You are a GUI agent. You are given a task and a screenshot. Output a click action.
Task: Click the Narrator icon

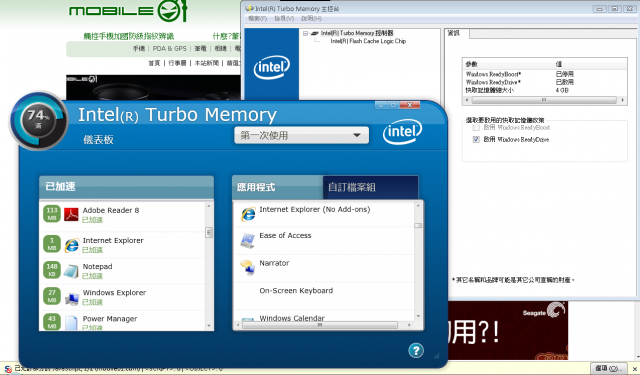pos(248,268)
